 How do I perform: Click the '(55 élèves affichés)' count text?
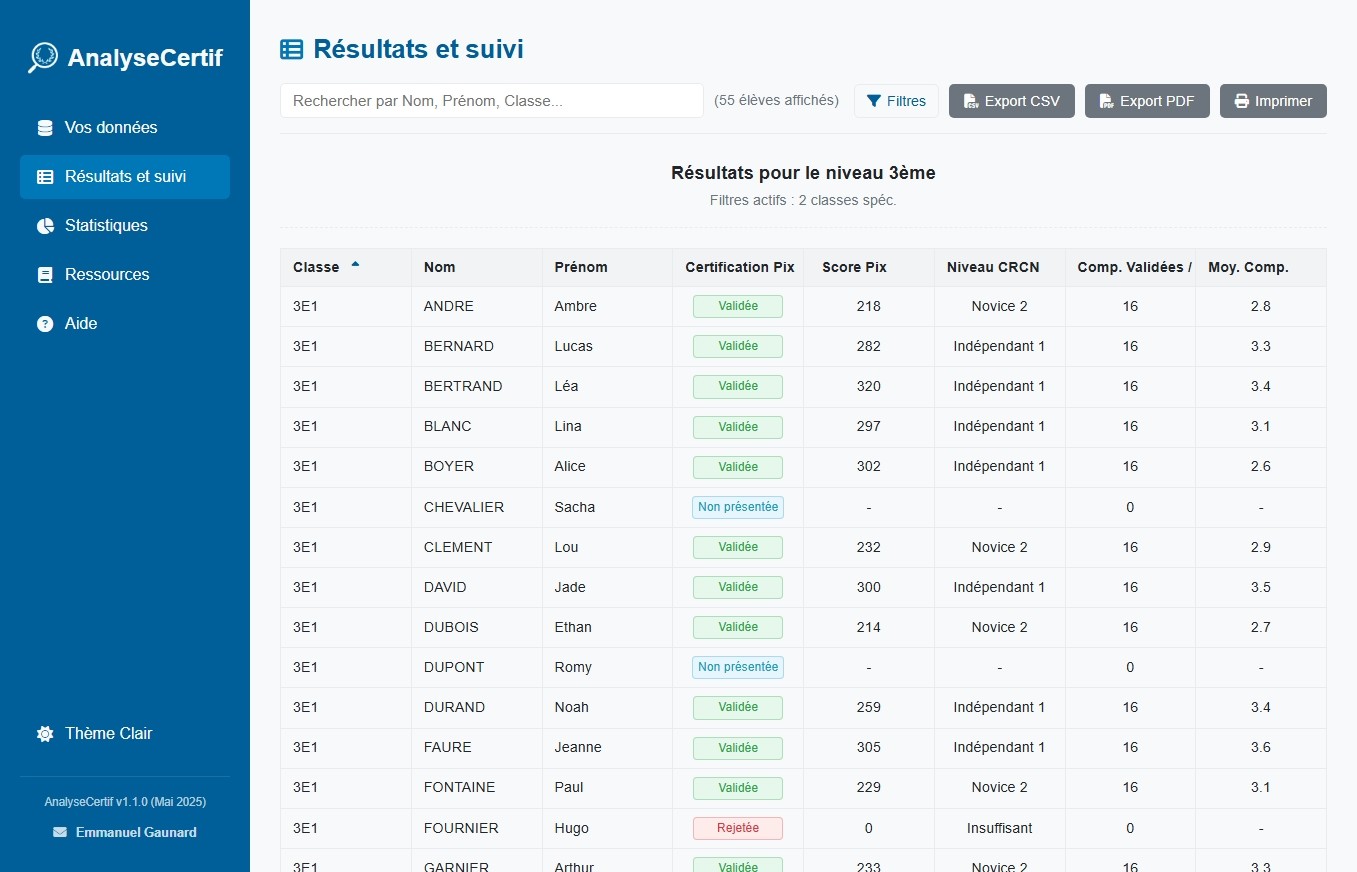click(776, 101)
